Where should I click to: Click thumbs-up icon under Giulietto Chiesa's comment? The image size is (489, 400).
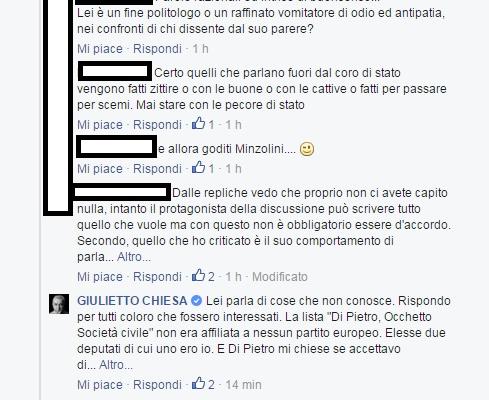point(198,383)
